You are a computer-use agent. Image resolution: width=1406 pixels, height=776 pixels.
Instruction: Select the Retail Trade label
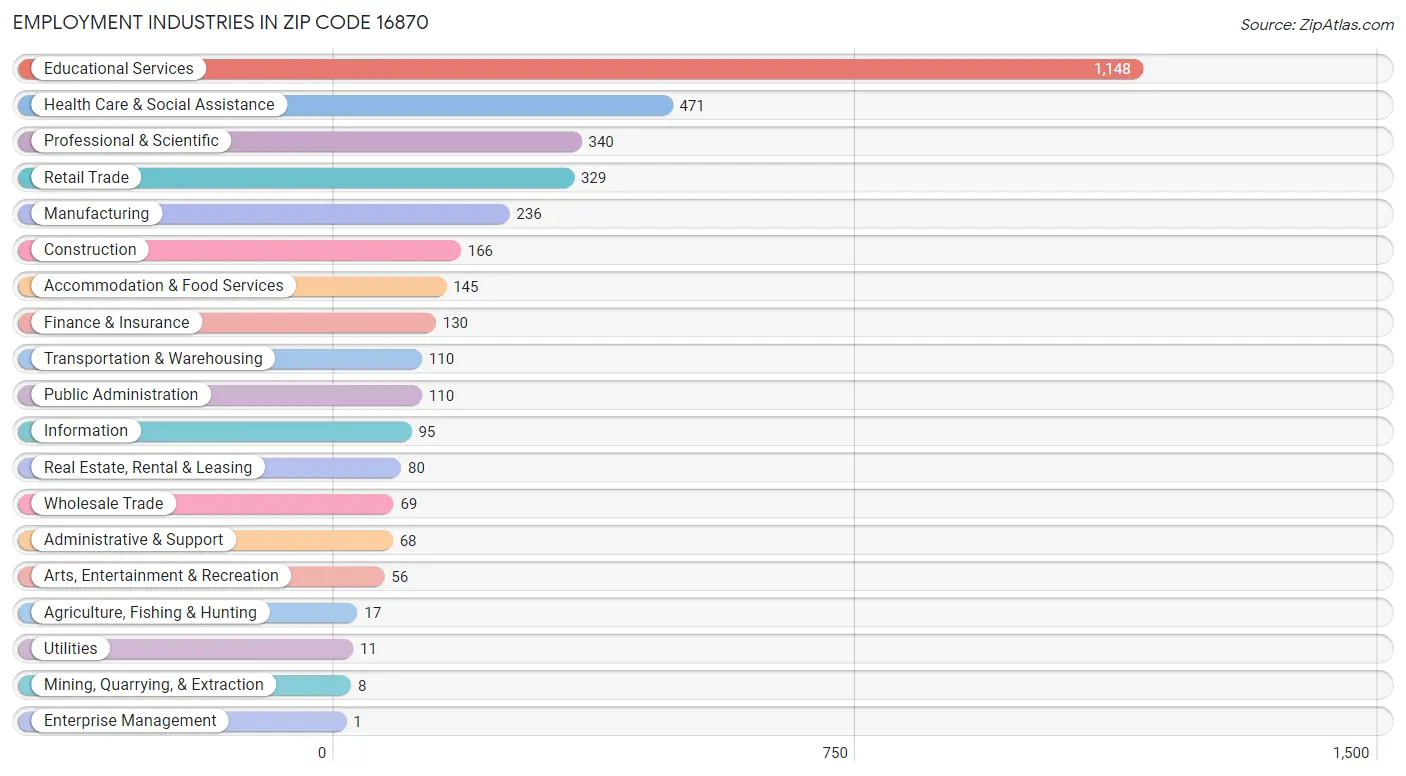coord(86,178)
